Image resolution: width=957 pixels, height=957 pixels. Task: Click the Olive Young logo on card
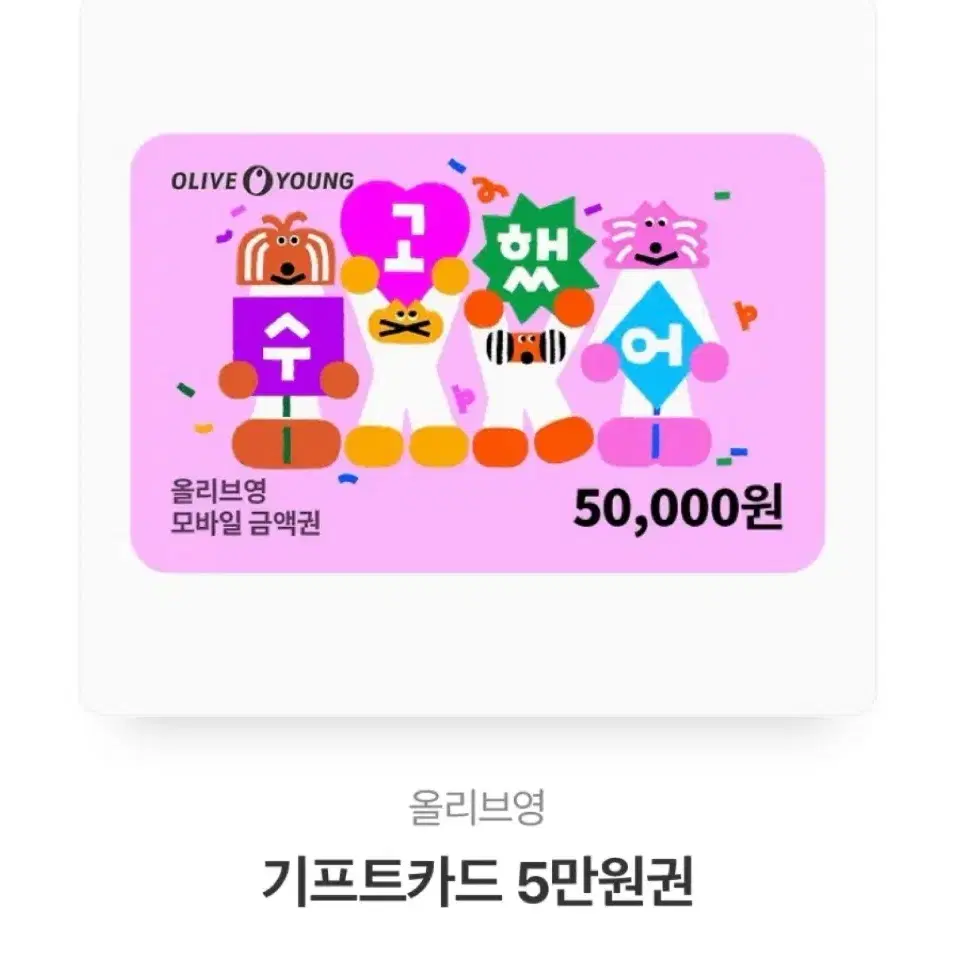point(262,181)
